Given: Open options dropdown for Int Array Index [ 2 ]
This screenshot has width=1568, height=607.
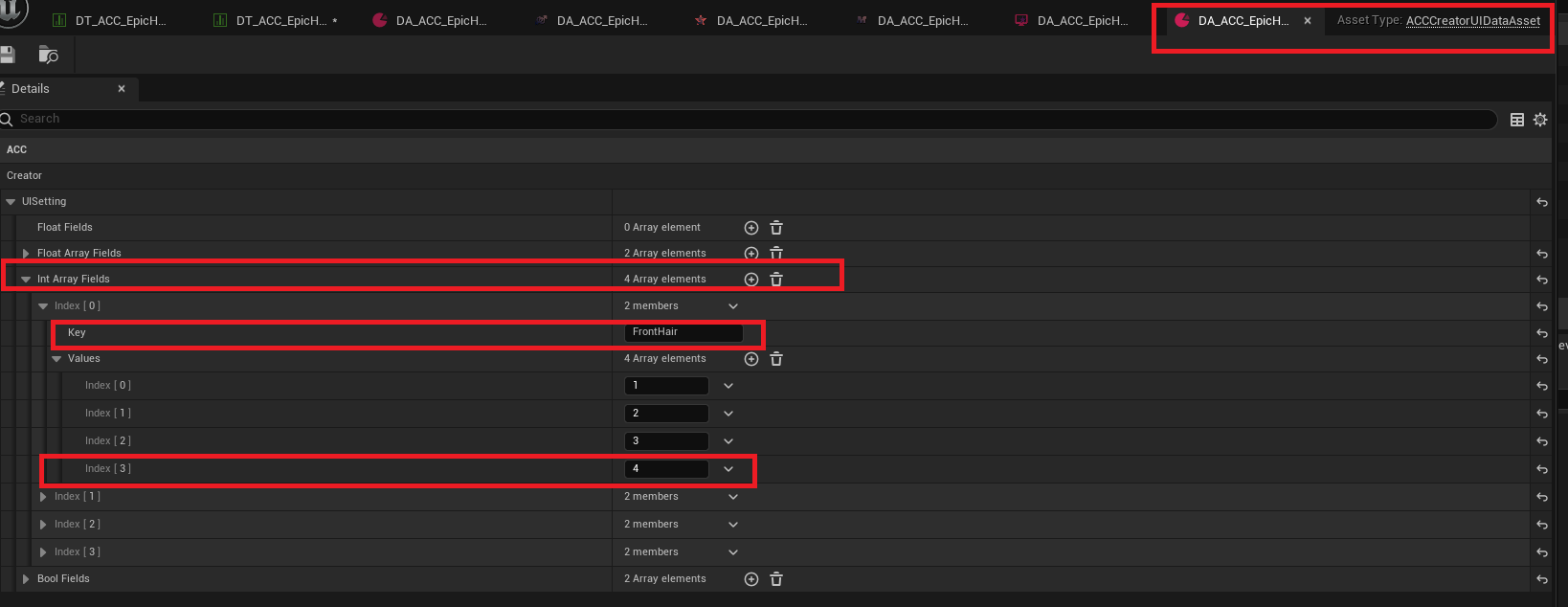Looking at the screenshot, I should coord(733,525).
